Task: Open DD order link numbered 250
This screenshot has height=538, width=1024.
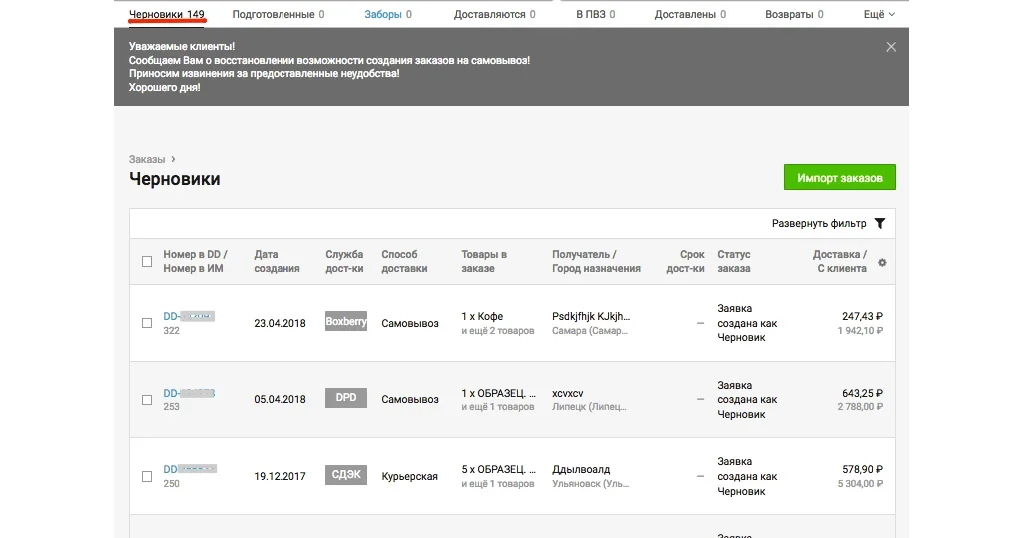Action: point(189,469)
